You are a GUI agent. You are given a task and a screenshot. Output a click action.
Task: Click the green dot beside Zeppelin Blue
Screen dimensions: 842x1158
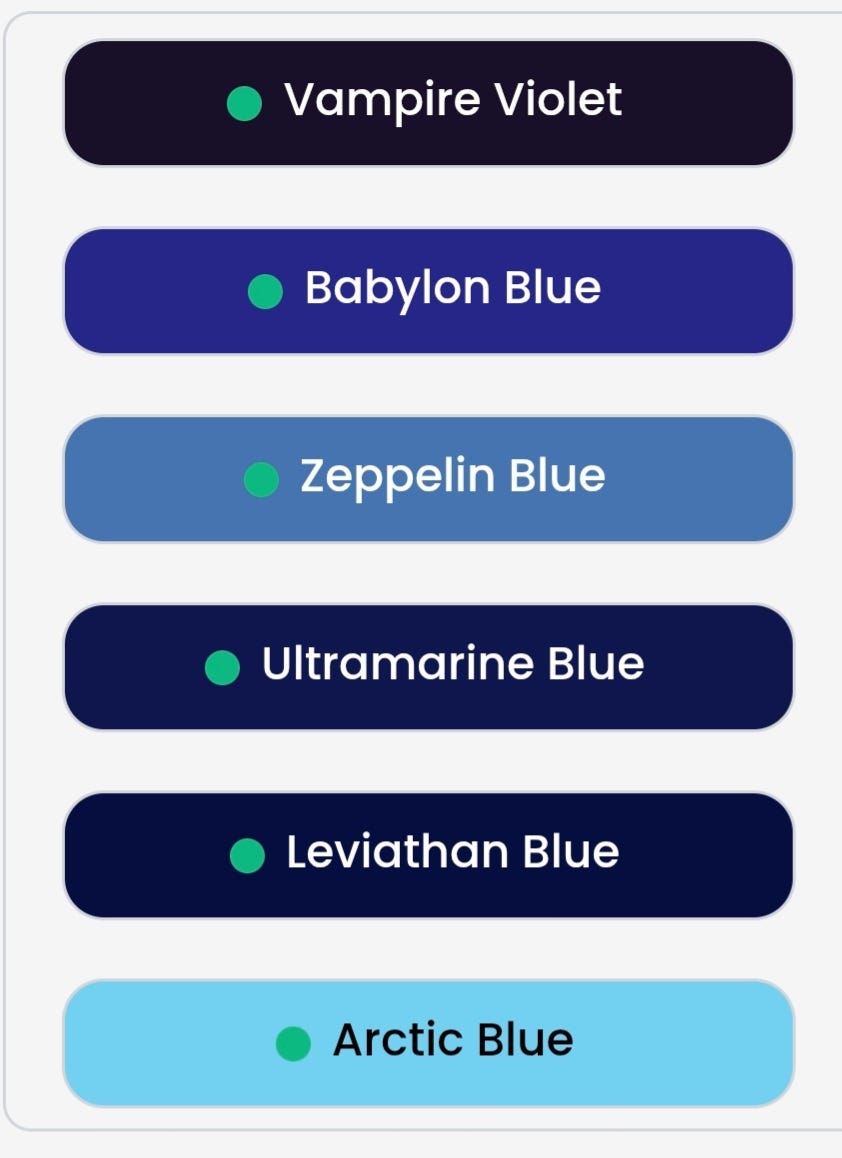pos(261,479)
